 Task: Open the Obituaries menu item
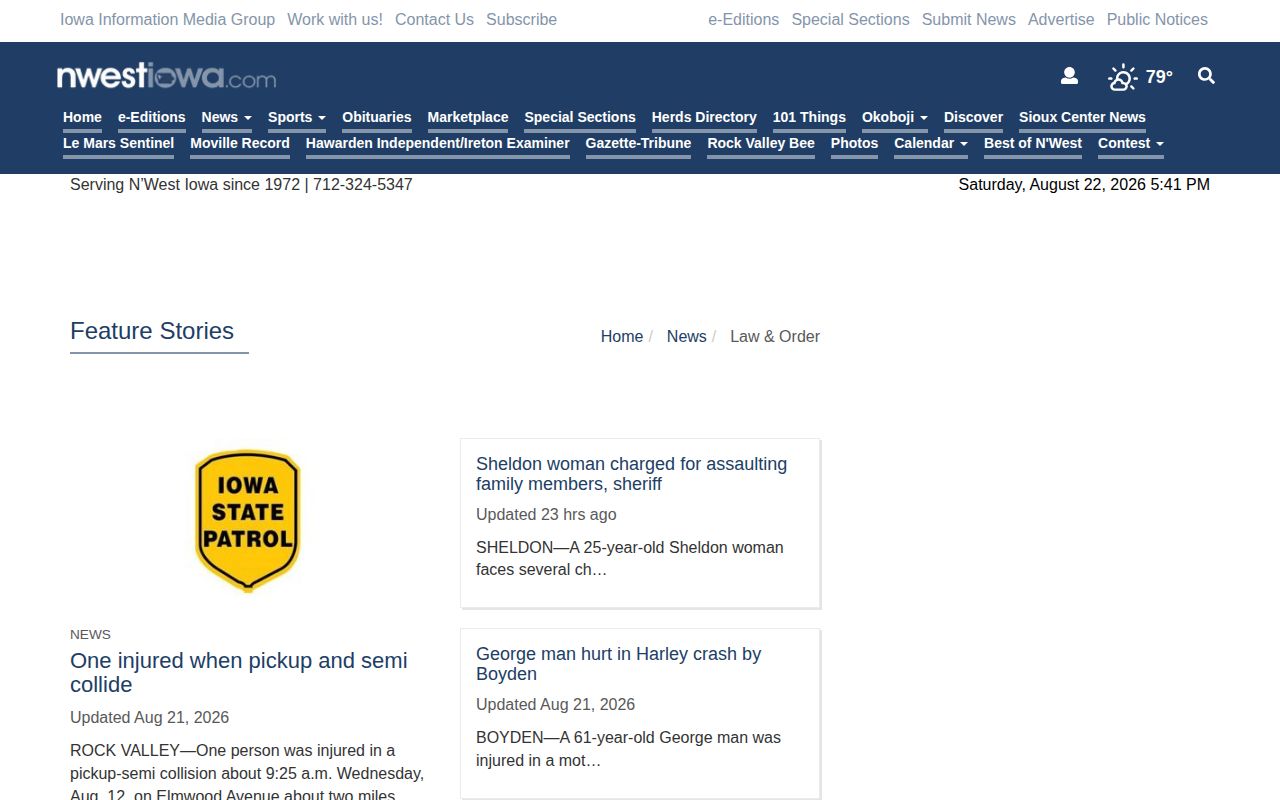point(377,117)
